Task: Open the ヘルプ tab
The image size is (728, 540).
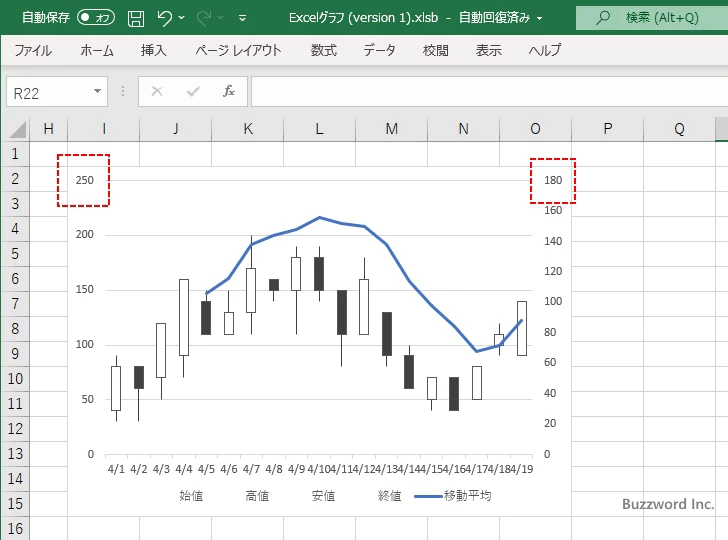Action: click(x=545, y=50)
